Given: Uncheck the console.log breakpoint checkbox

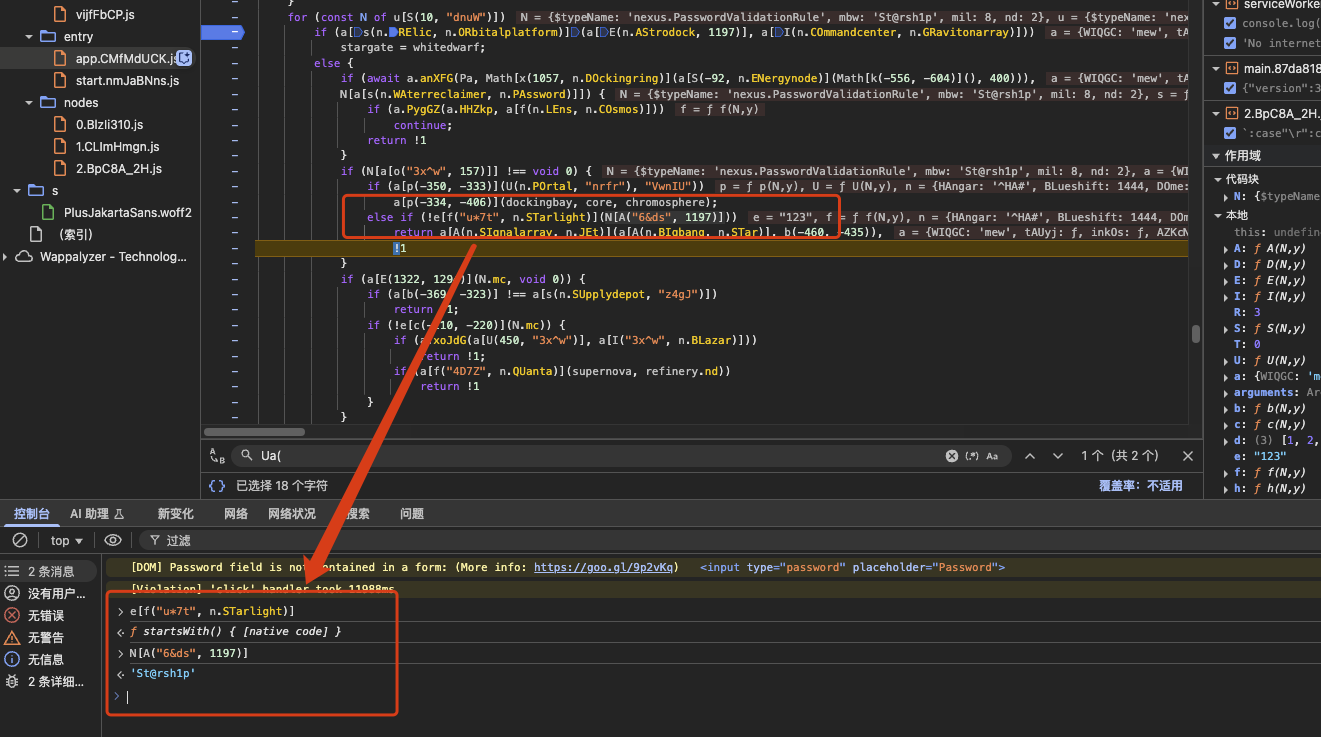Looking at the screenshot, I should click(1230, 23).
